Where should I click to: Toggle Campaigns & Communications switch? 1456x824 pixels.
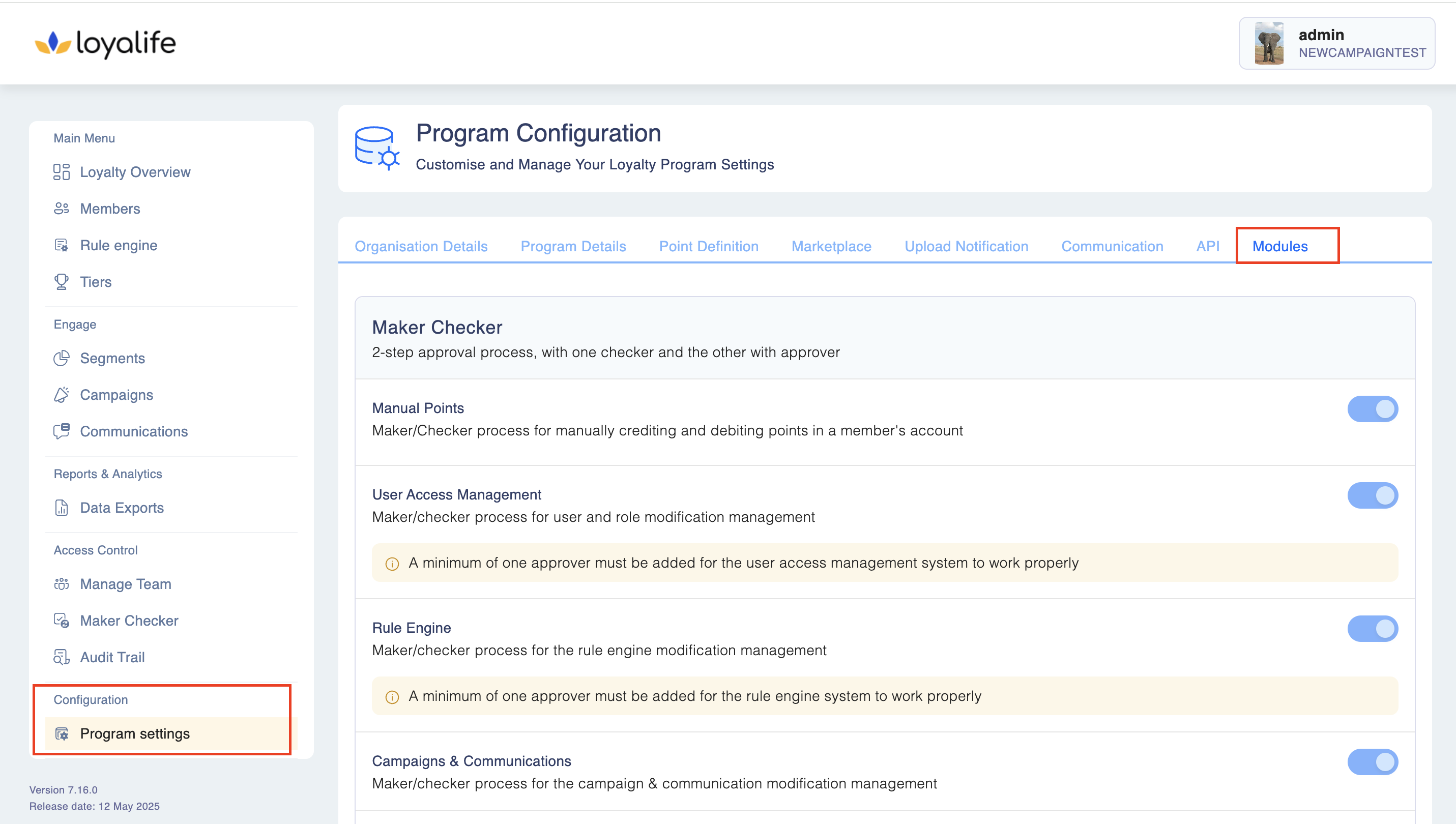point(1372,762)
